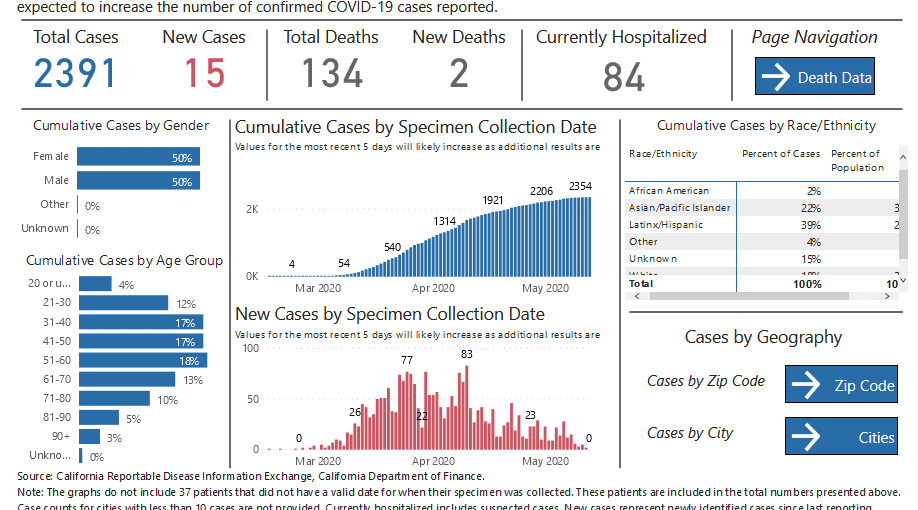Viewport: 918px width, 510px height.
Task: Click Cumulative Cases by Age Group title
Action: click(124, 261)
